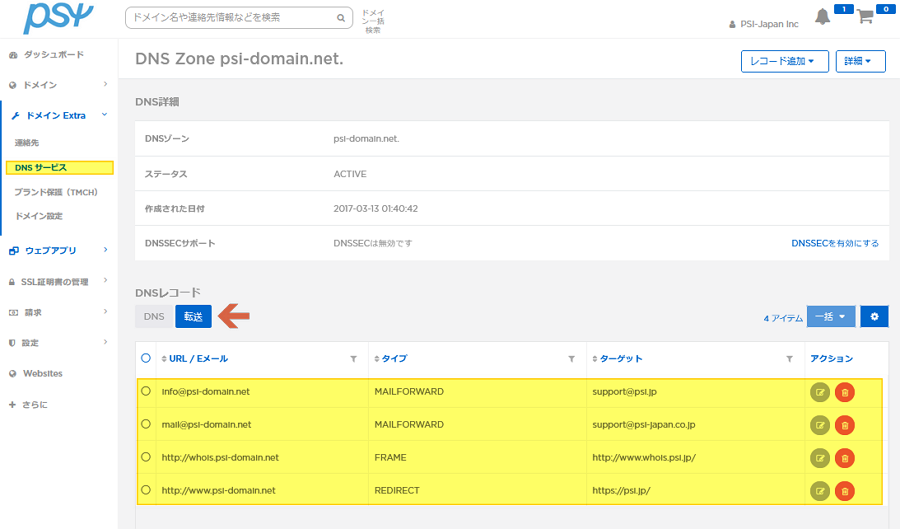The width and height of the screenshot is (900, 529).
Task: Open the notifications bell icon
Action: click(x=823, y=17)
